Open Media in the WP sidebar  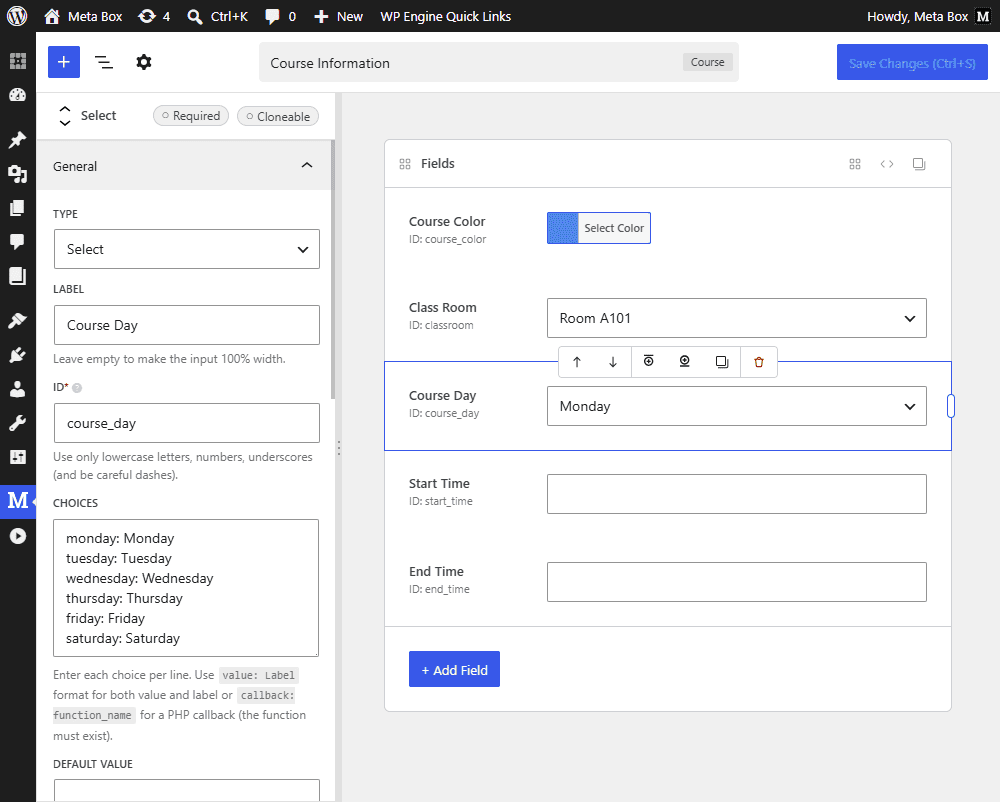18,173
